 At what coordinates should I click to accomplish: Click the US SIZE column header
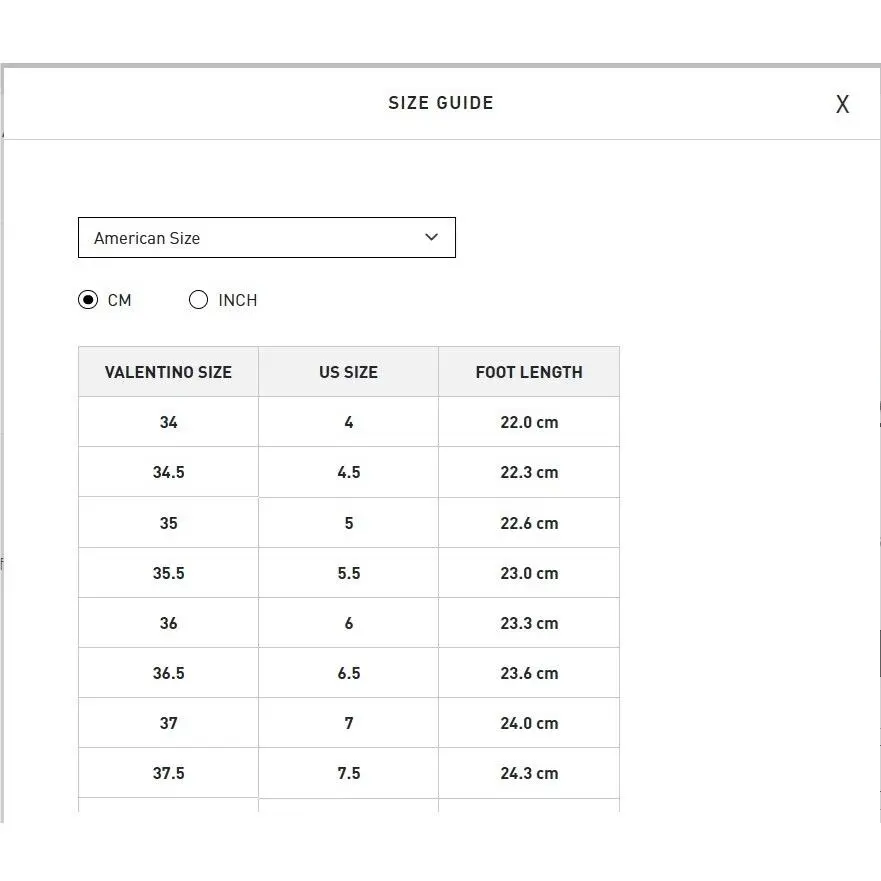click(348, 372)
